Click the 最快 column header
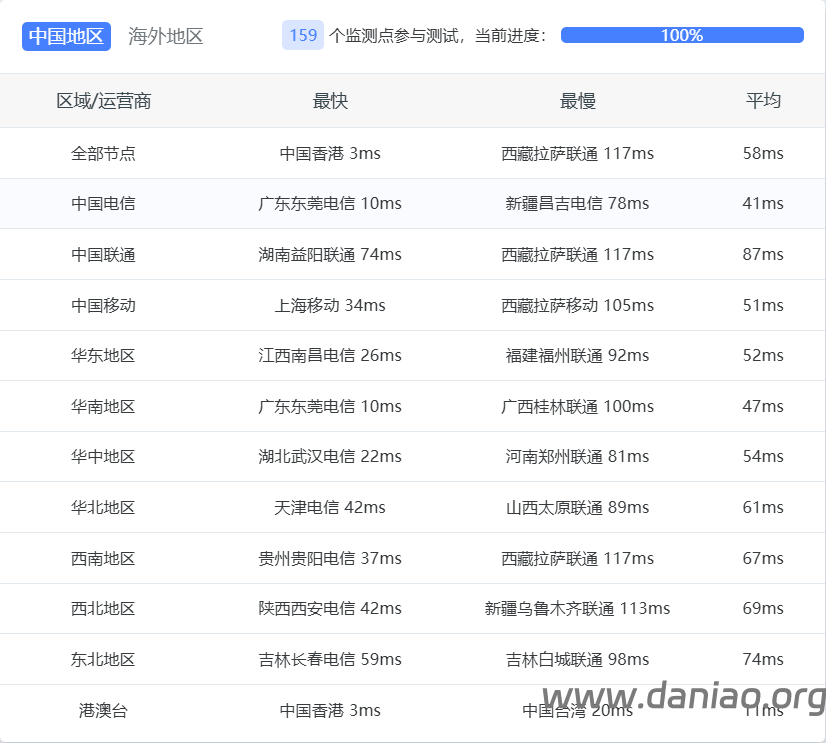Screen dimensions: 826x743 point(330,101)
